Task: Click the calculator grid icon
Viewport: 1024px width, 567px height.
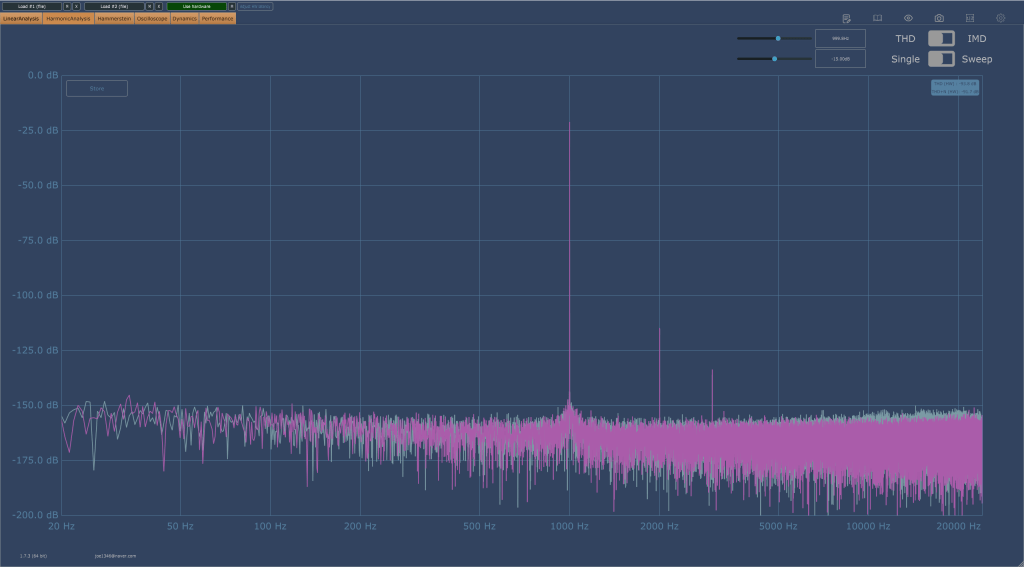Action: click(x=969, y=18)
